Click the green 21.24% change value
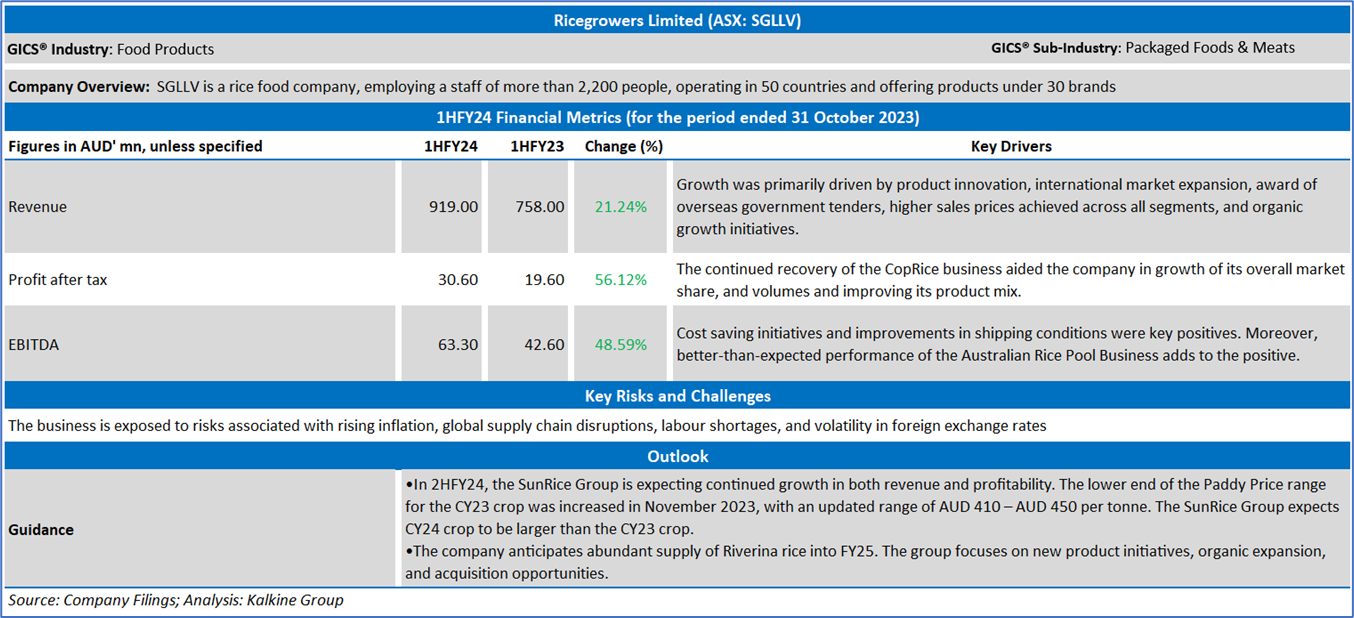 (621, 207)
